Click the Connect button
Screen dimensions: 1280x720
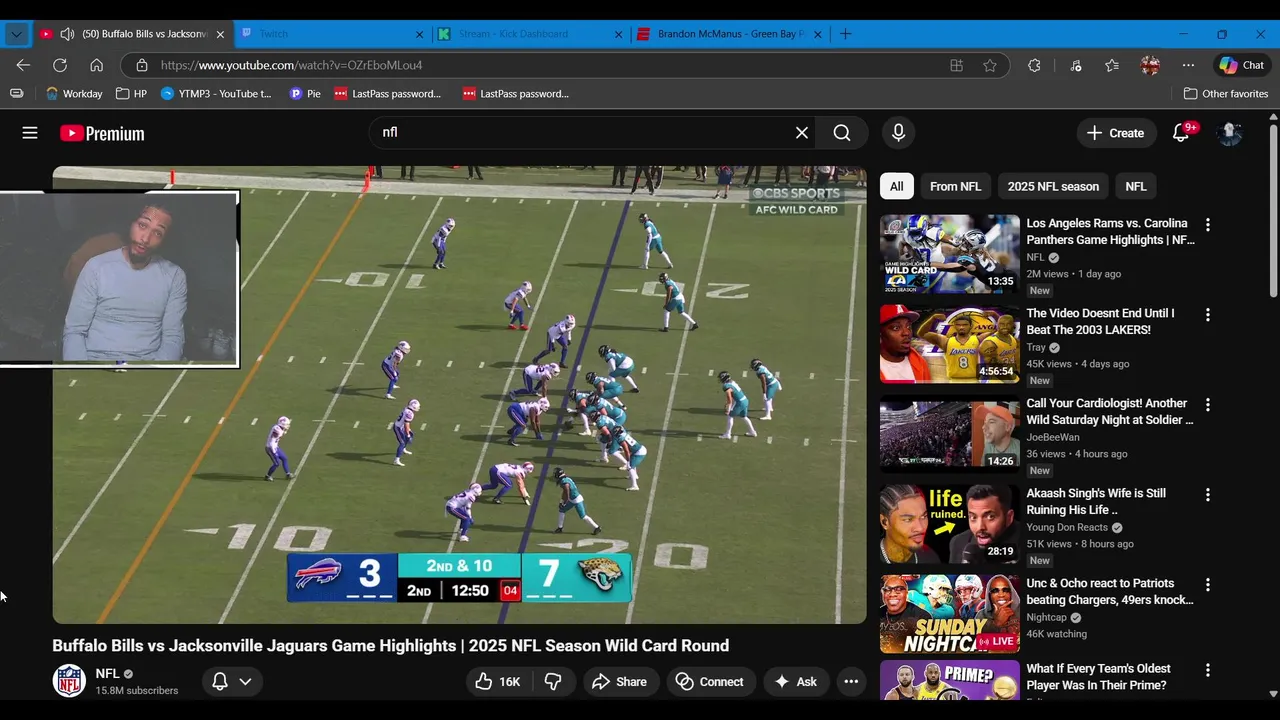tap(711, 682)
